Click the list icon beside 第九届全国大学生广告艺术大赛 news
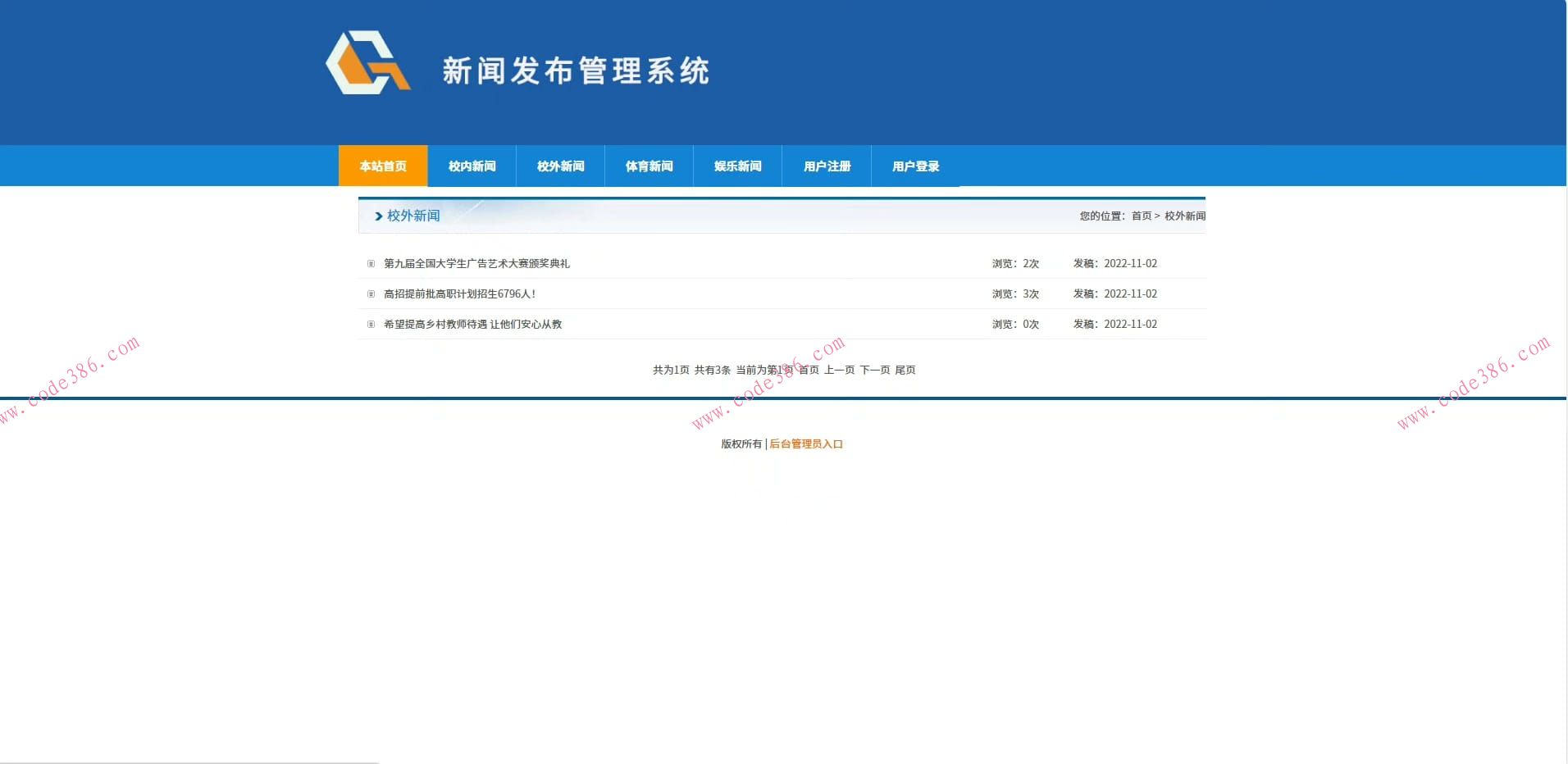The height and width of the screenshot is (764, 1568). point(371,263)
